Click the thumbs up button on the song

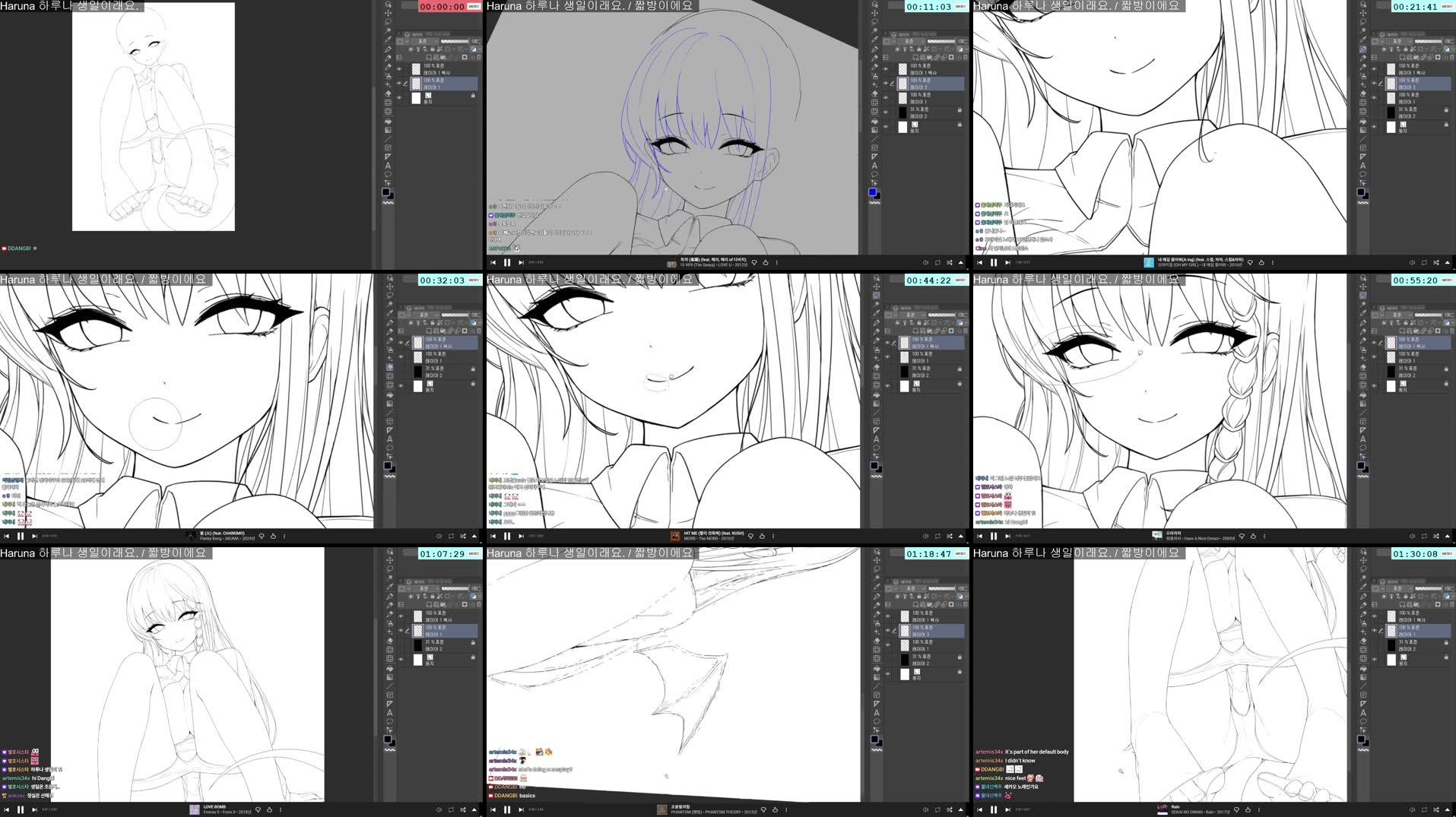pyautogui.click(x=766, y=262)
